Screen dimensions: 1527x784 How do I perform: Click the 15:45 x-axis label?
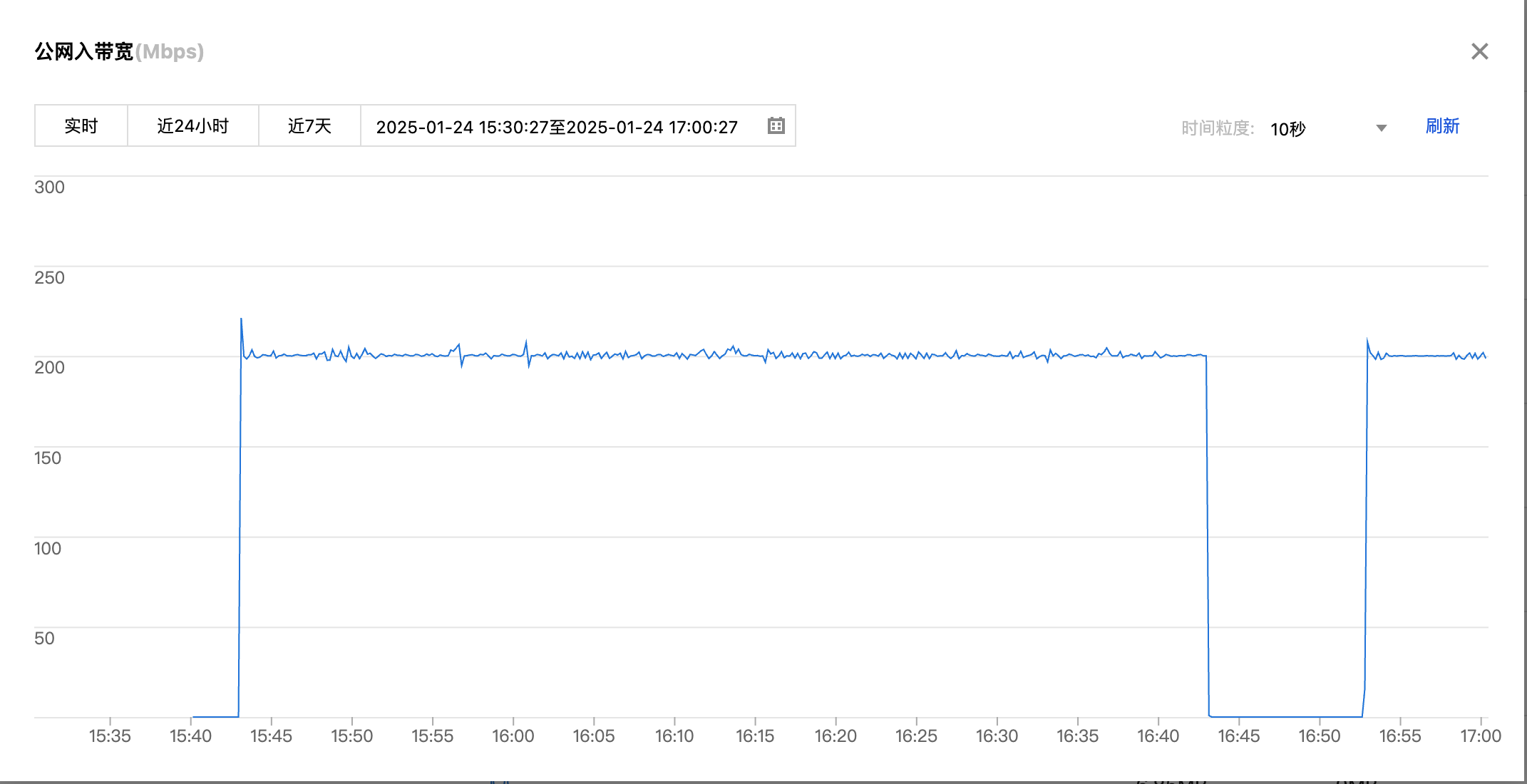coord(271,736)
